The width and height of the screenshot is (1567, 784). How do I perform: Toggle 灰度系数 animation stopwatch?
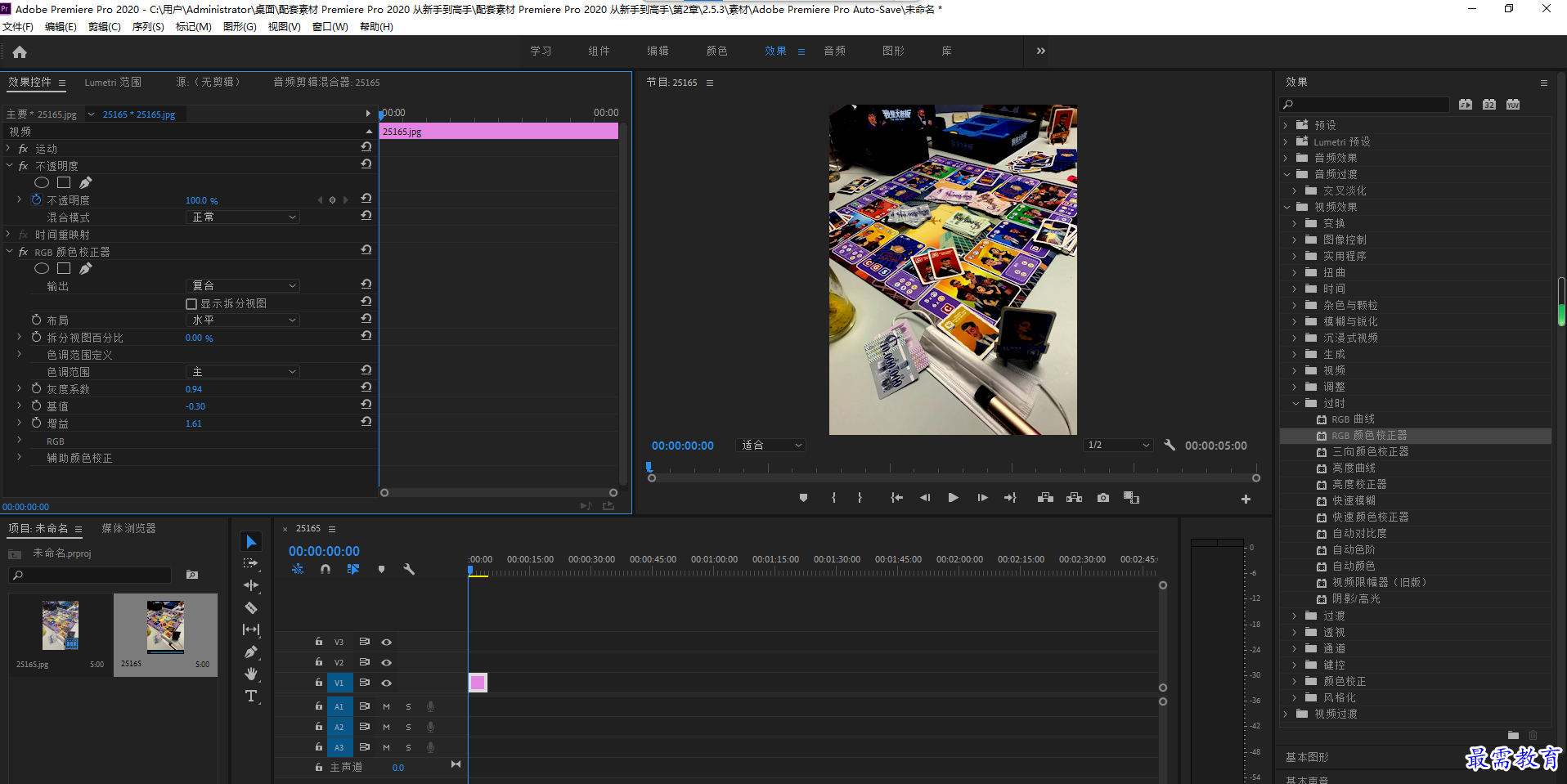click(x=36, y=388)
